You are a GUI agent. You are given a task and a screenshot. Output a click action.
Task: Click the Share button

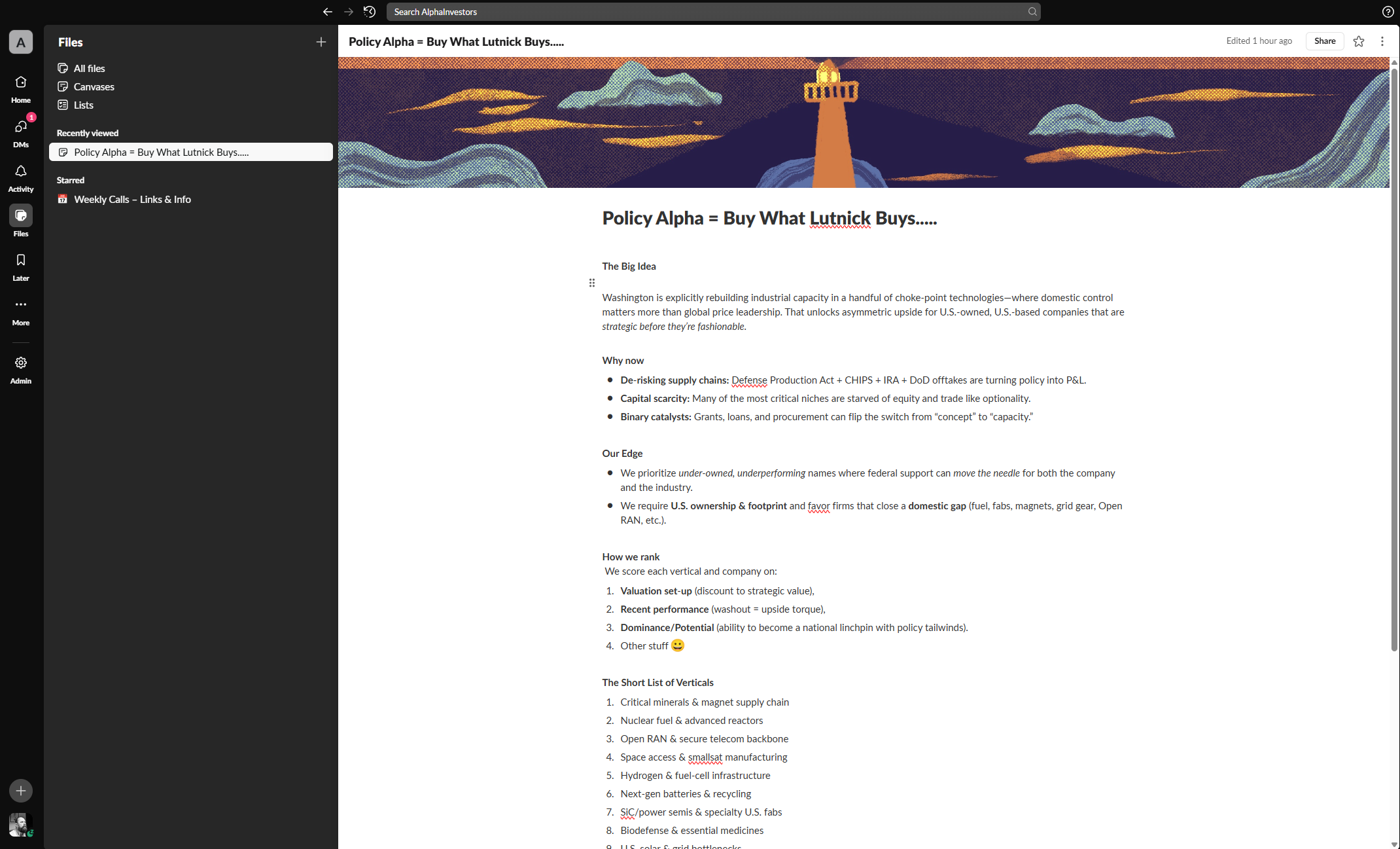tap(1325, 41)
